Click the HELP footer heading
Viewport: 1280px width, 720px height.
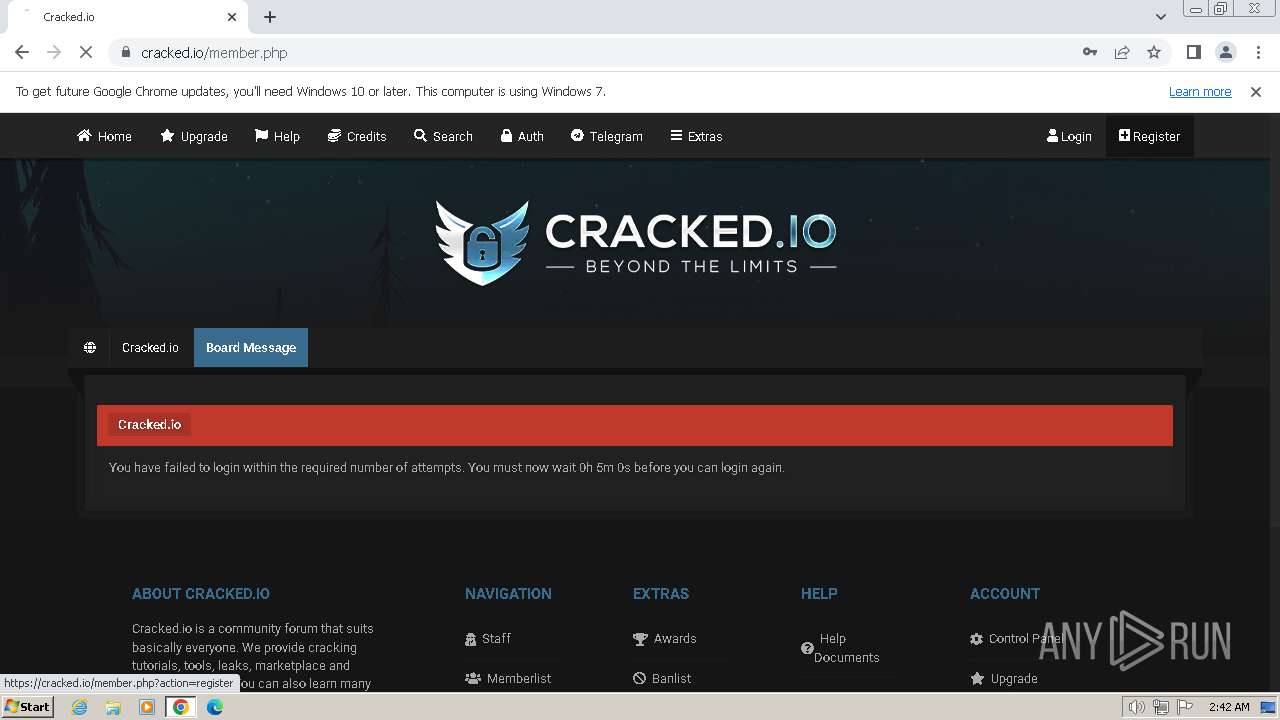click(819, 594)
